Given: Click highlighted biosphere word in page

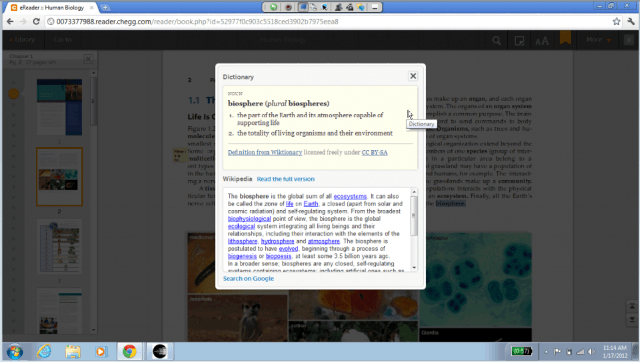Looking at the screenshot, I should [450, 203].
